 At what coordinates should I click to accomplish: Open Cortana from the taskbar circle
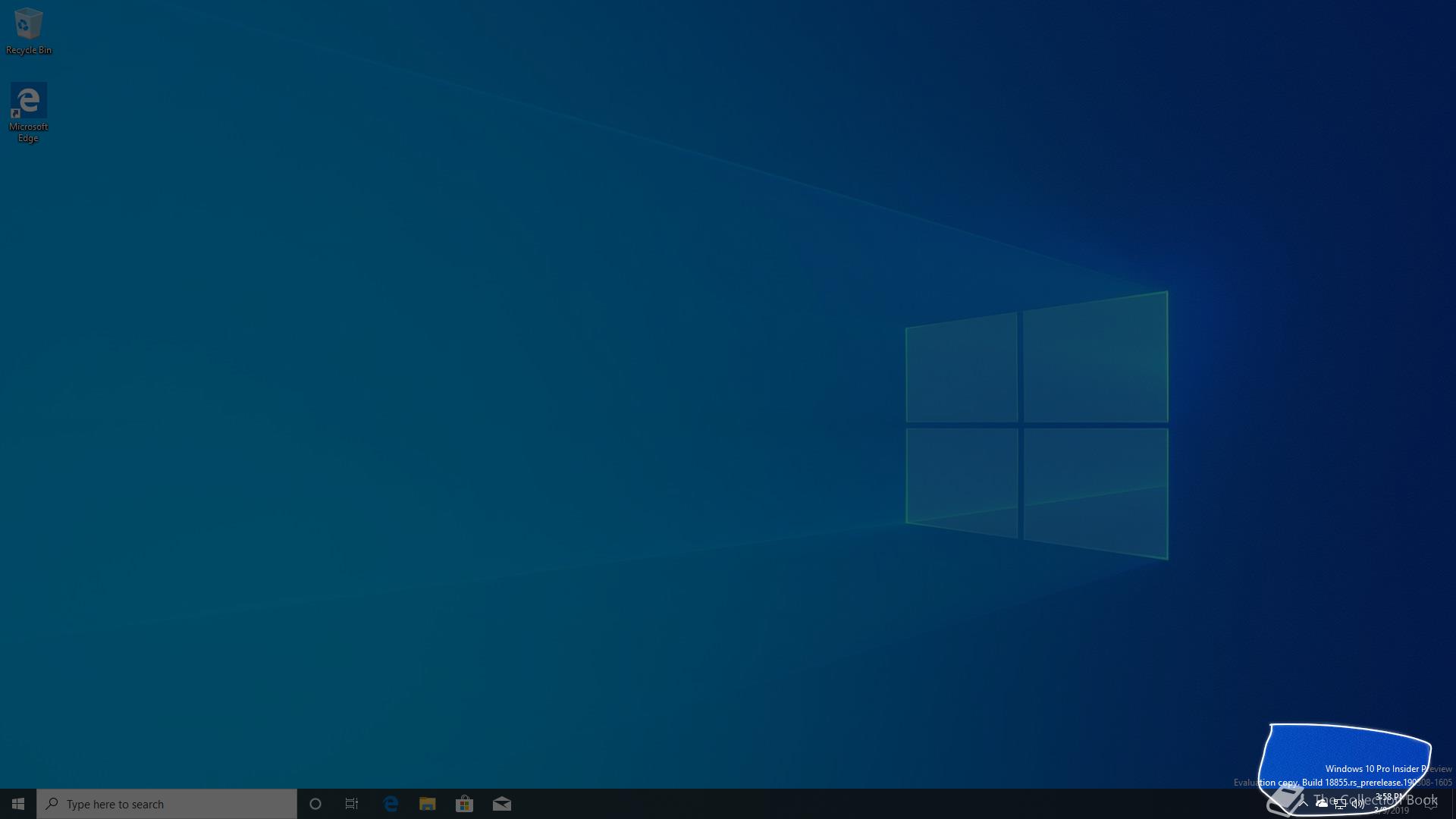tap(315, 804)
